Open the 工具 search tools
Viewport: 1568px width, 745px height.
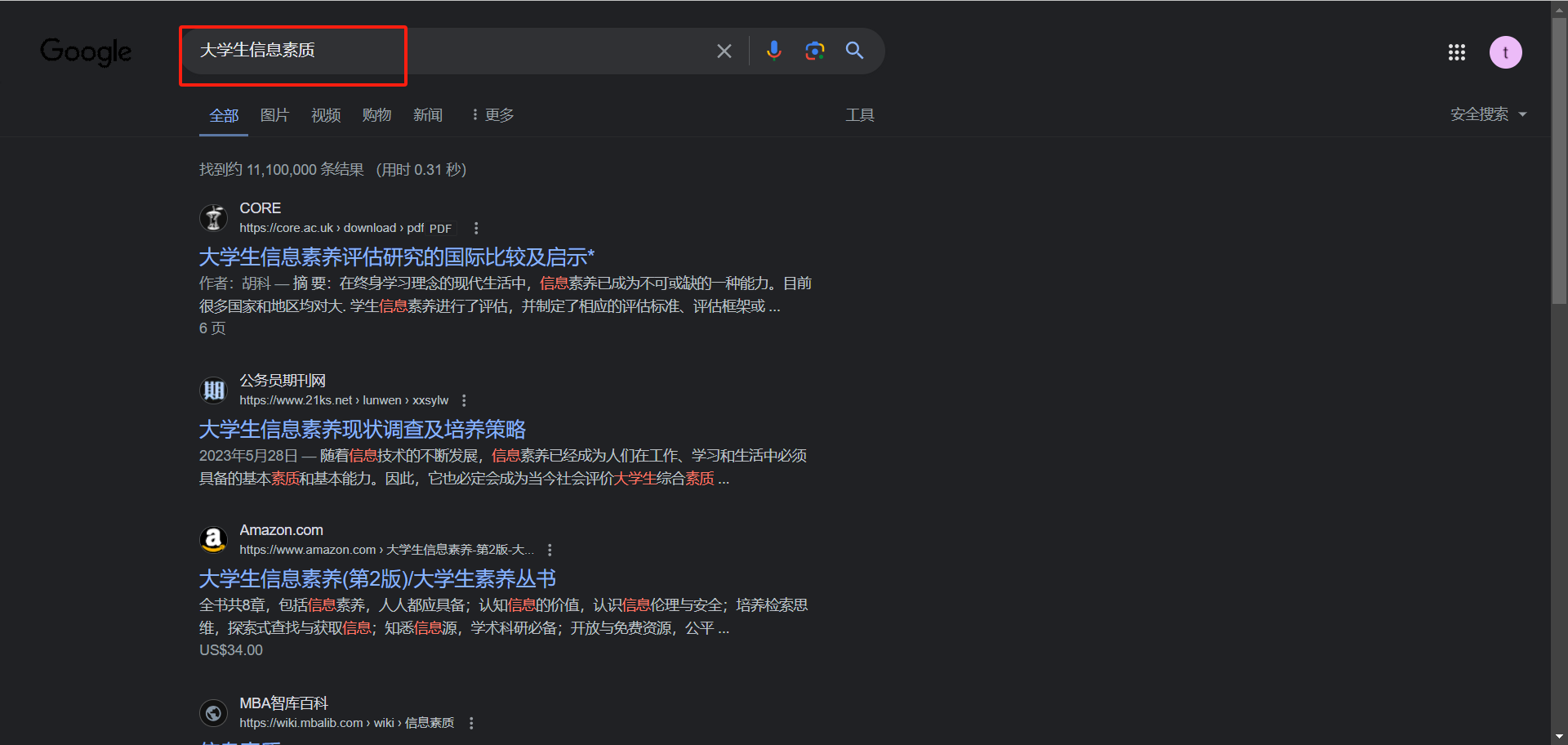(860, 115)
